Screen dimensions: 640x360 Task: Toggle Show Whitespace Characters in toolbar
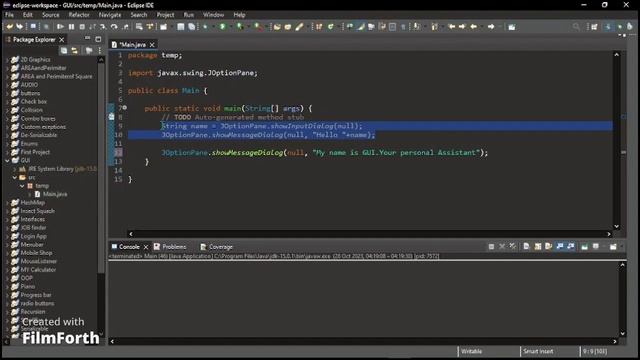[x=403, y=27]
